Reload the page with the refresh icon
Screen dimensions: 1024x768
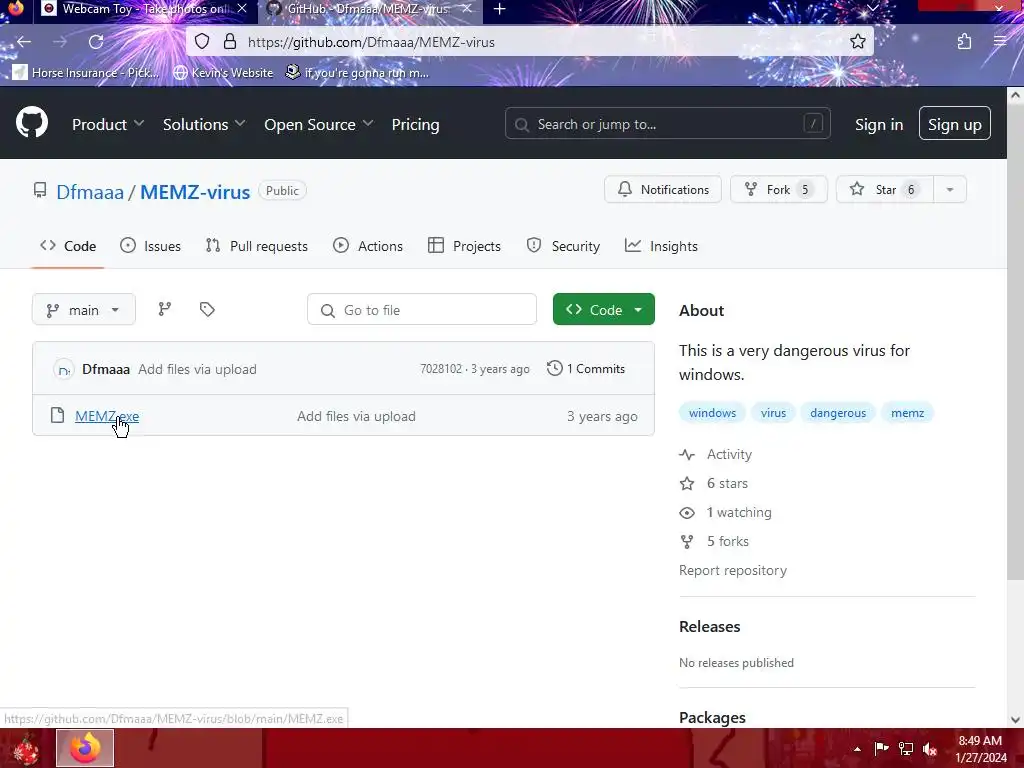pyautogui.click(x=96, y=42)
